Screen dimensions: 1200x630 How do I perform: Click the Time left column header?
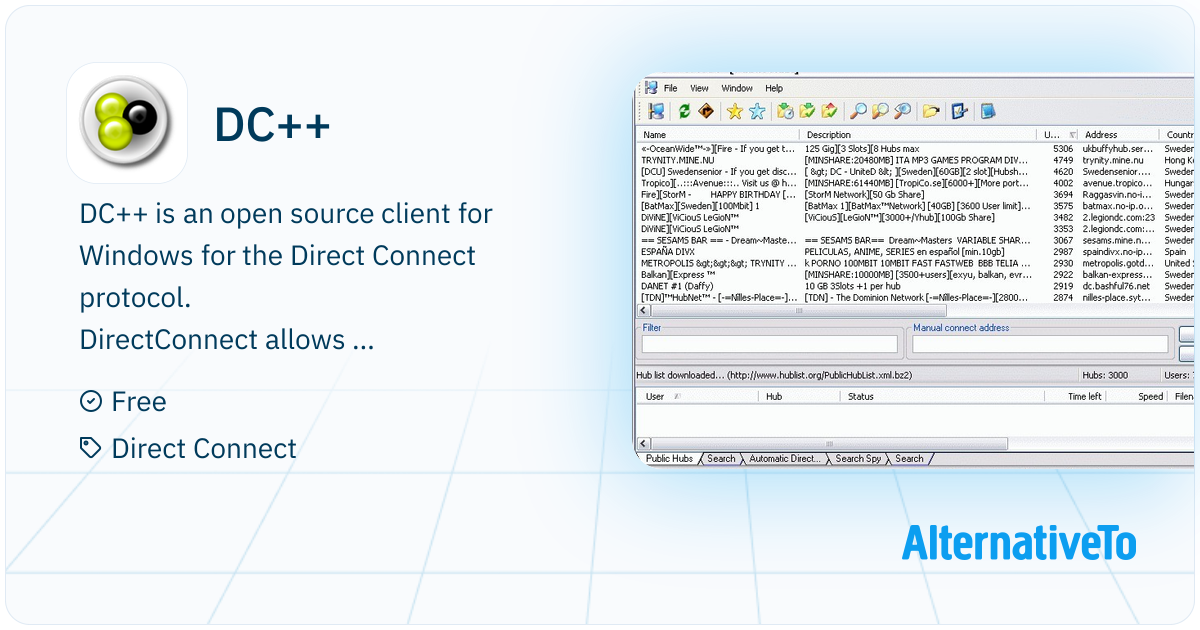coord(1074,396)
